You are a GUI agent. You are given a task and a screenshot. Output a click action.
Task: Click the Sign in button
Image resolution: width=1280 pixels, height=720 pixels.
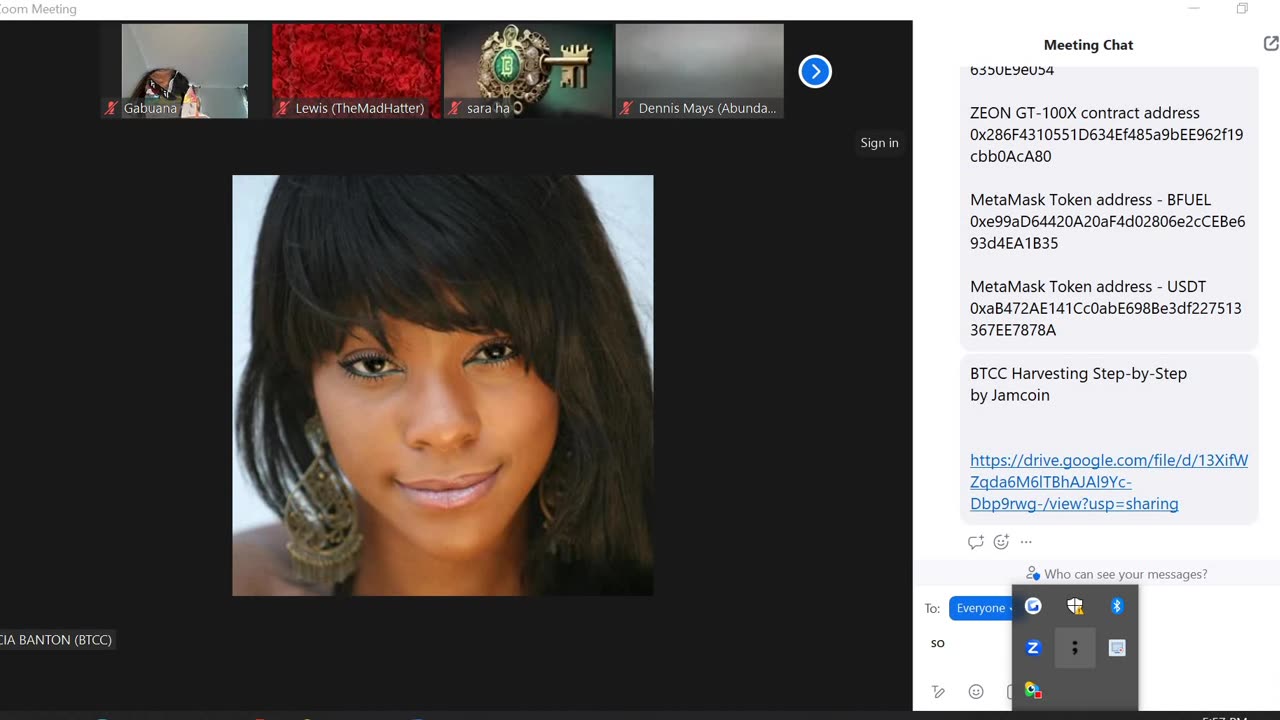point(879,143)
